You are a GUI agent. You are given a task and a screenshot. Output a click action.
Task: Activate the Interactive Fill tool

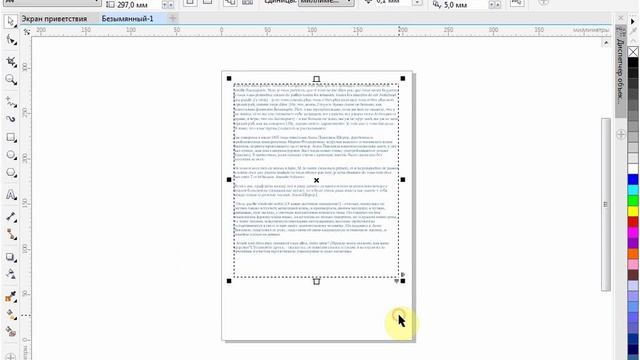point(11,315)
